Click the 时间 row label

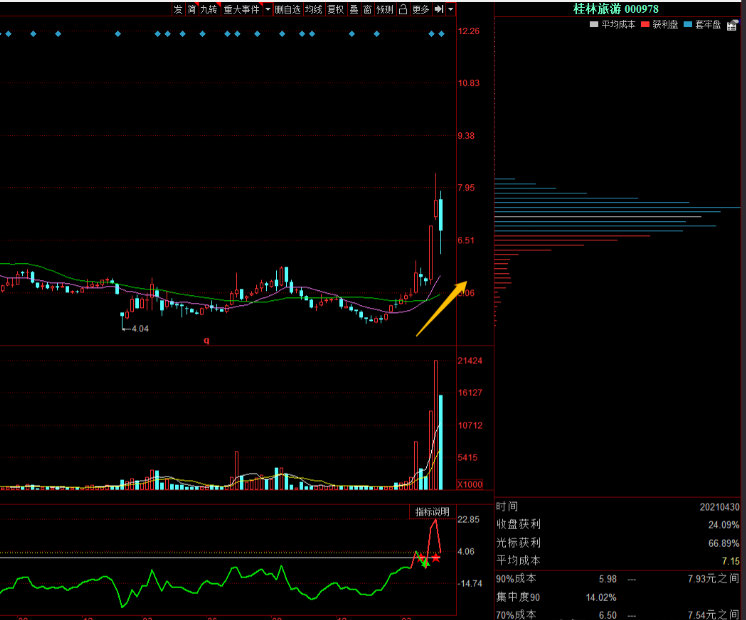point(507,506)
